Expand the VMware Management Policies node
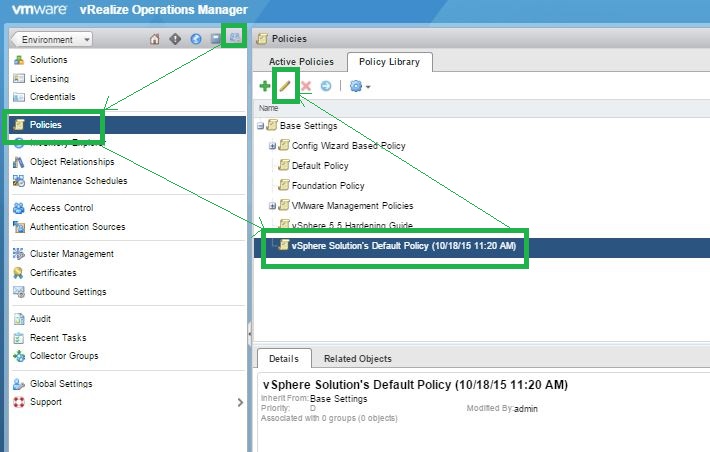This screenshot has width=710, height=452. click(272, 206)
